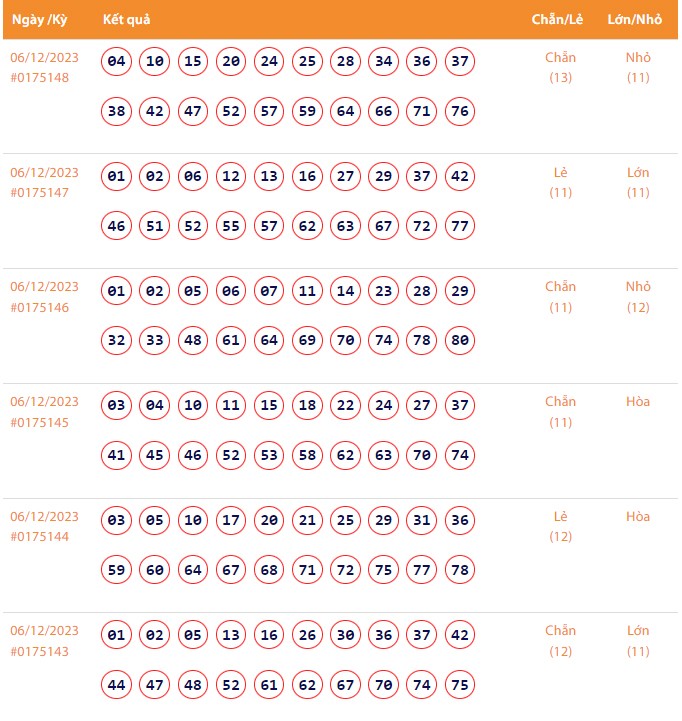Screen dimensions: 682x721
Task: Open draw #0175148 details
Action: point(41,78)
